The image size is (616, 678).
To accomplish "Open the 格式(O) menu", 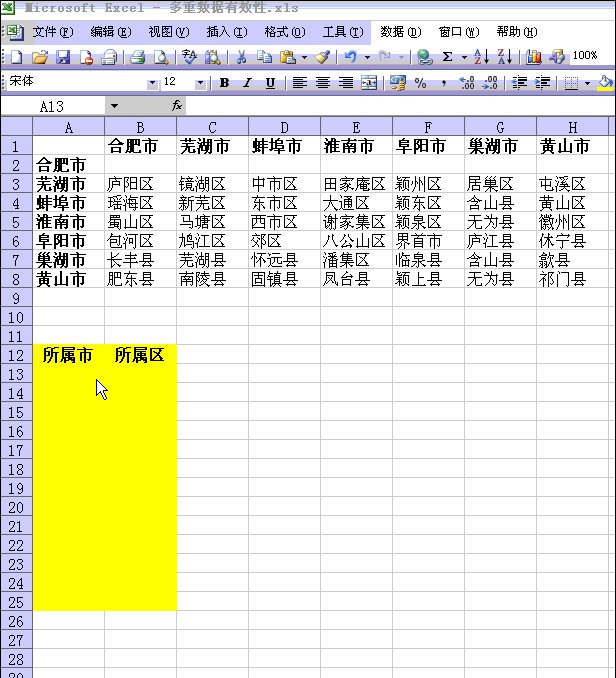I will click(x=285, y=32).
